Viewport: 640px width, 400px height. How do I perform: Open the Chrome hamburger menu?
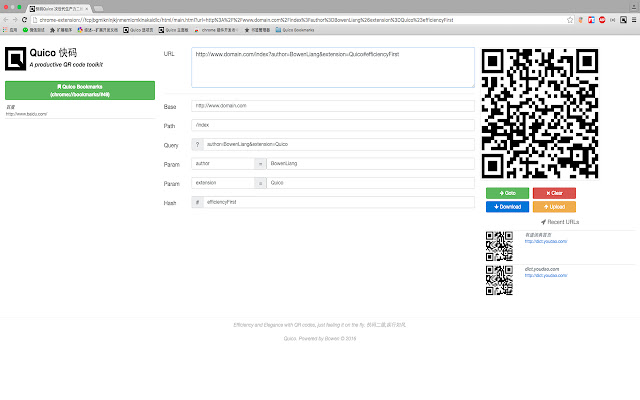coord(634,20)
